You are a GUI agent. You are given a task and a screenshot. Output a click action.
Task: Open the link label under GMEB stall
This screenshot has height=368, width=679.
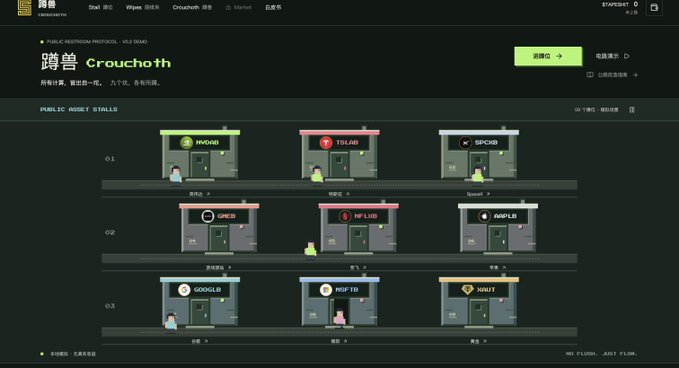pyautogui.click(x=219, y=268)
